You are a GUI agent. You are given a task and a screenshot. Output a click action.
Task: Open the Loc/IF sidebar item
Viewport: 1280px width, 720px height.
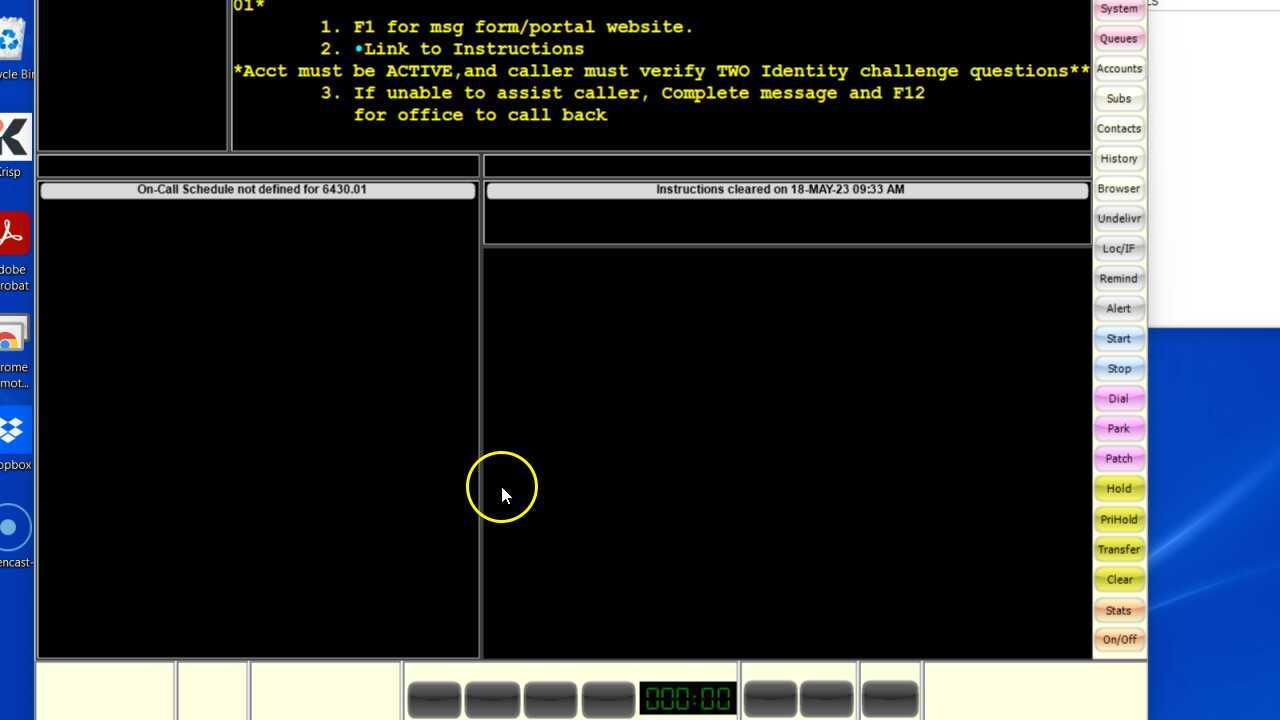click(x=1118, y=248)
